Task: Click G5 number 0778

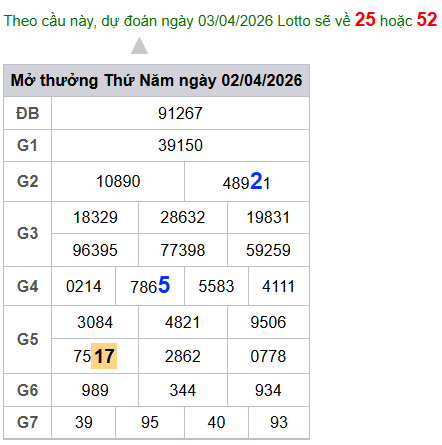Action: pyautogui.click(x=268, y=356)
